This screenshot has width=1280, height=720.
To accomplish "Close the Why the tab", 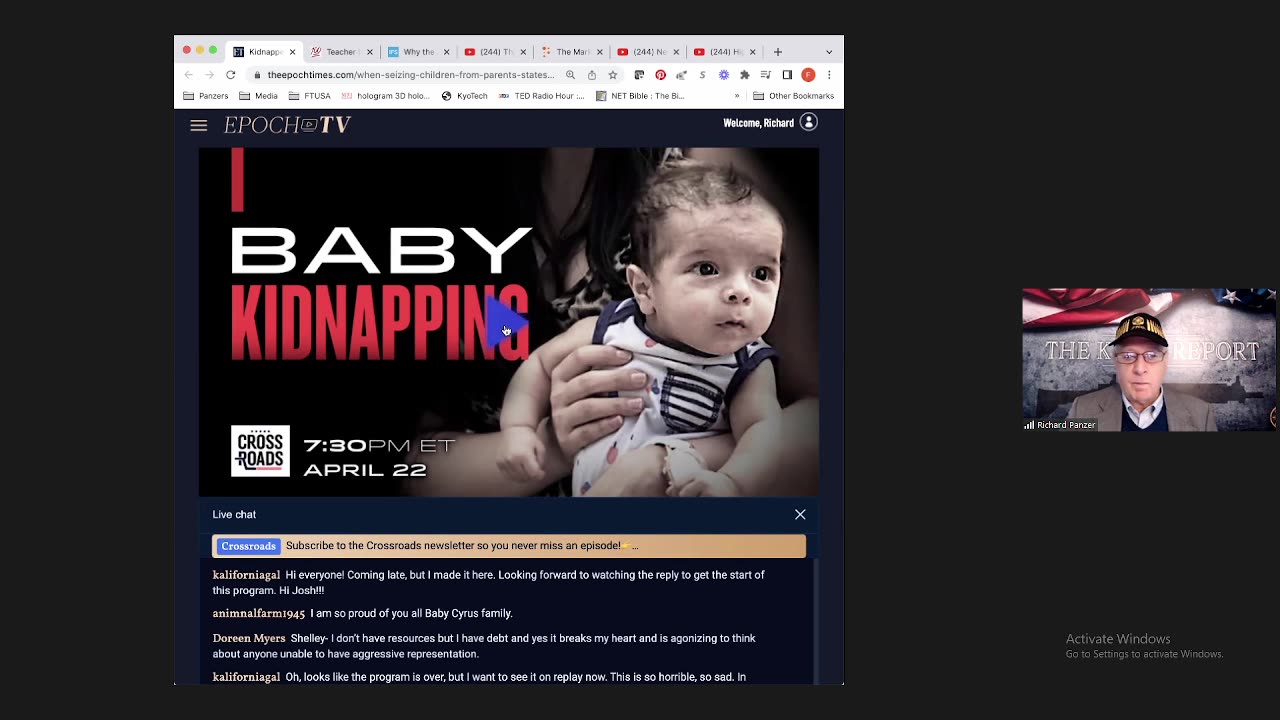I will point(446,52).
